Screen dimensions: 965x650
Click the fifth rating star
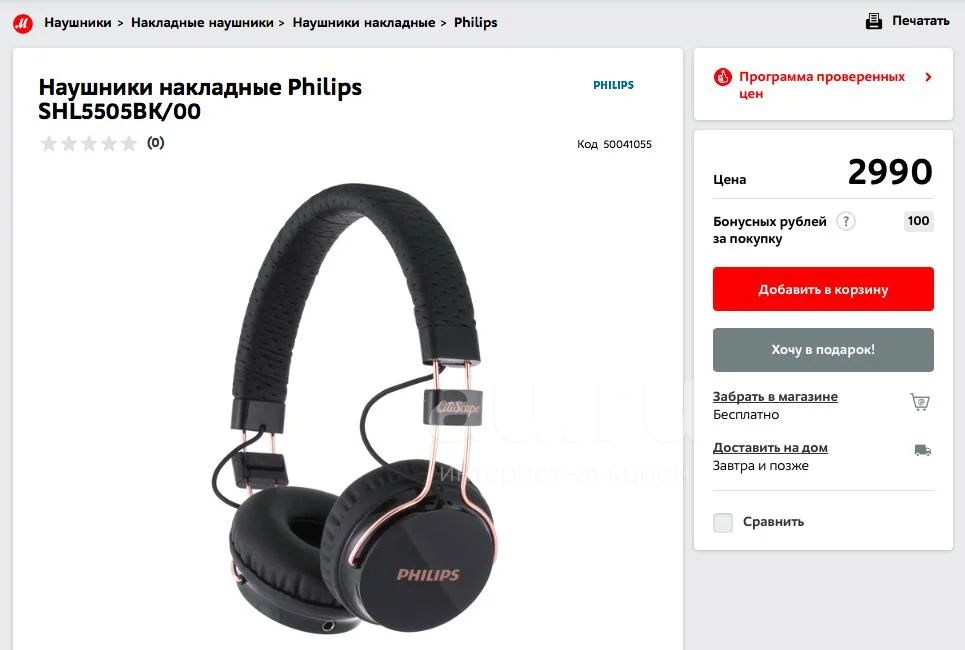coord(129,143)
